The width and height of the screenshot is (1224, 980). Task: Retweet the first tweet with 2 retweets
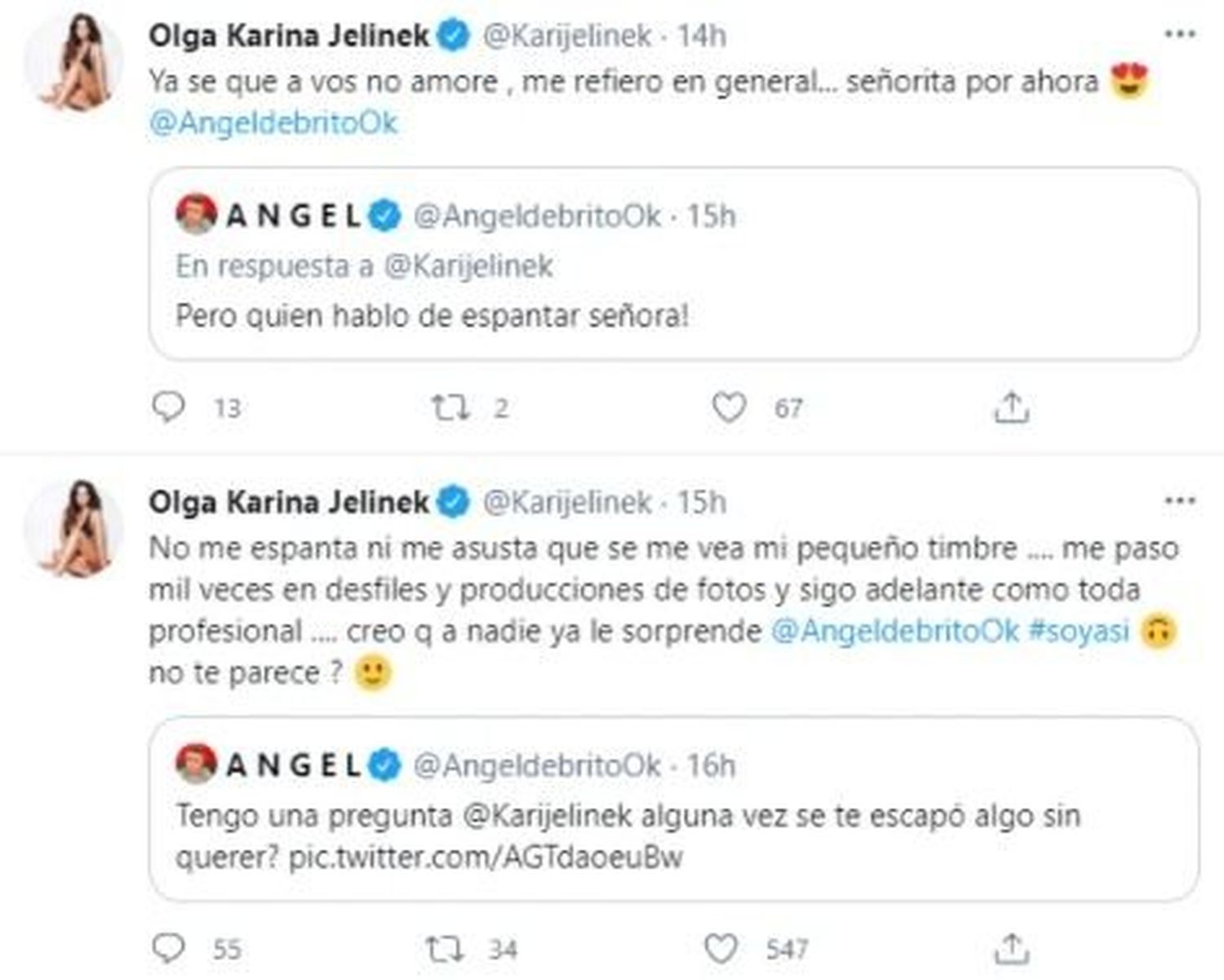(x=450, y=406)
